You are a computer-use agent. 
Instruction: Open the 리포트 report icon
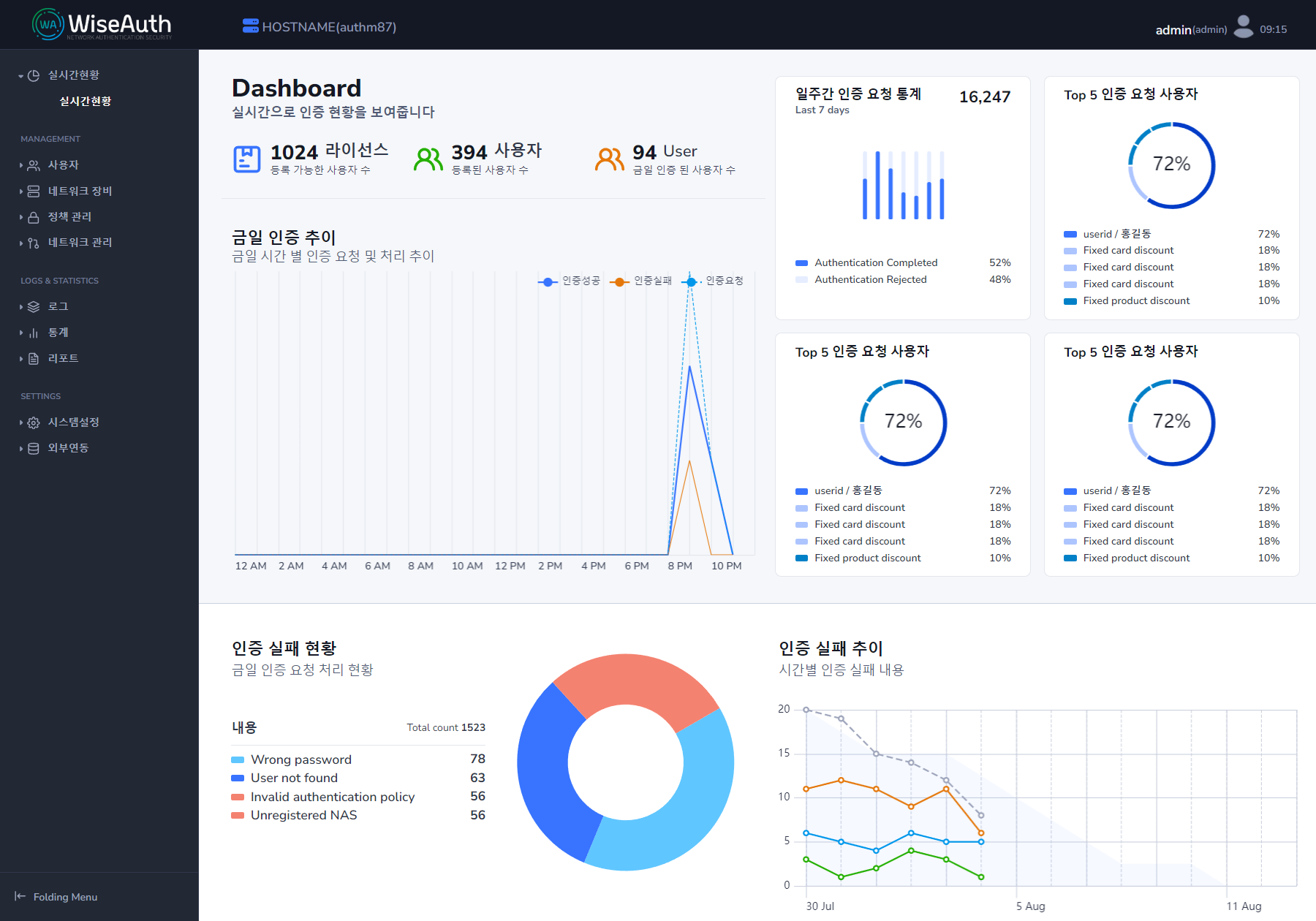point(33,358)
